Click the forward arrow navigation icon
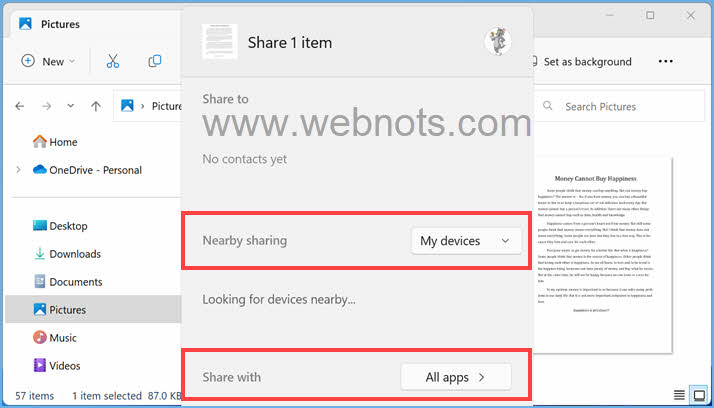Viewport: 714px width, 408px height. click(x=46, y=106)
